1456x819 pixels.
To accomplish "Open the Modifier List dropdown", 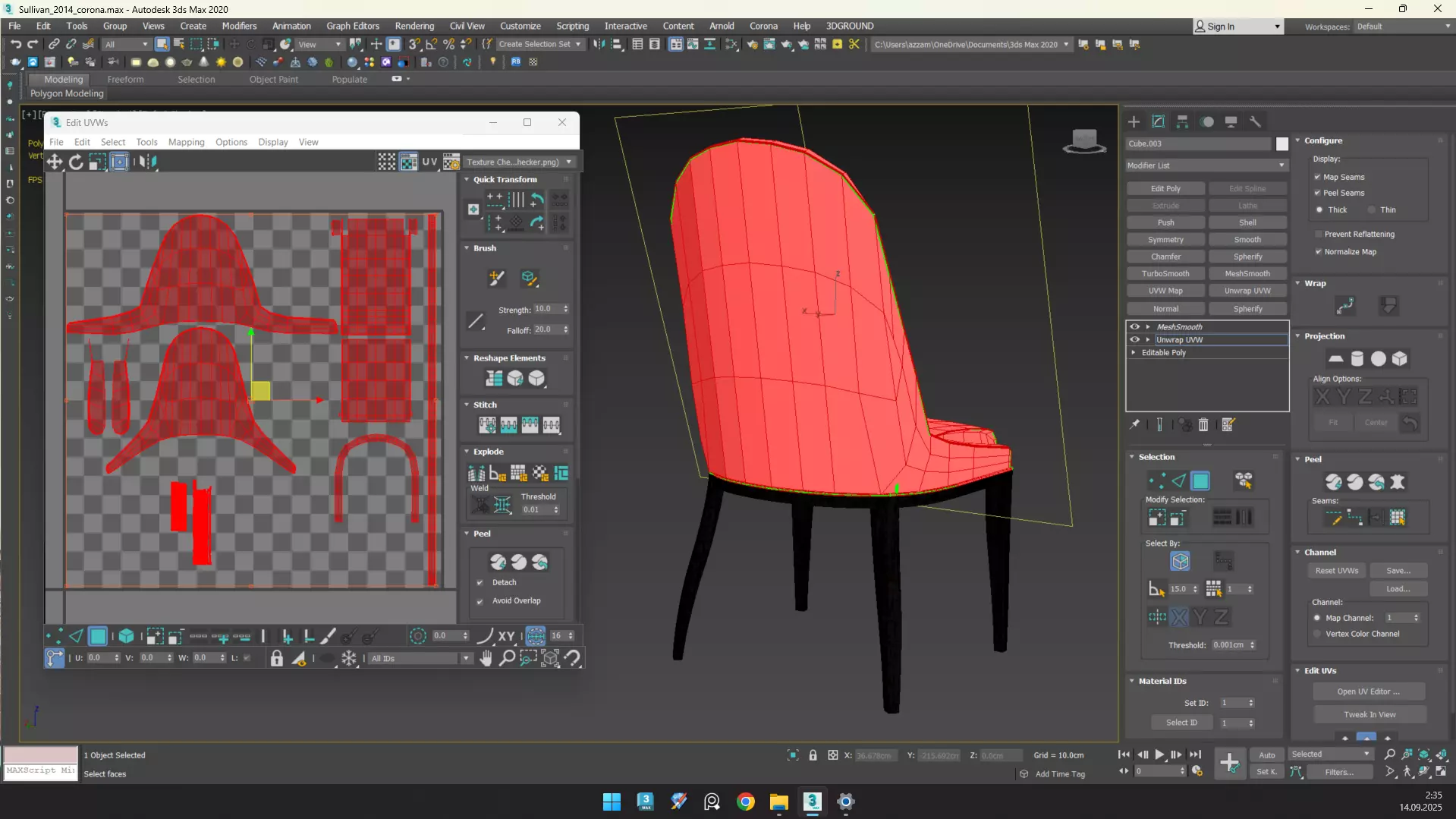I will (x=1207, y=165).
